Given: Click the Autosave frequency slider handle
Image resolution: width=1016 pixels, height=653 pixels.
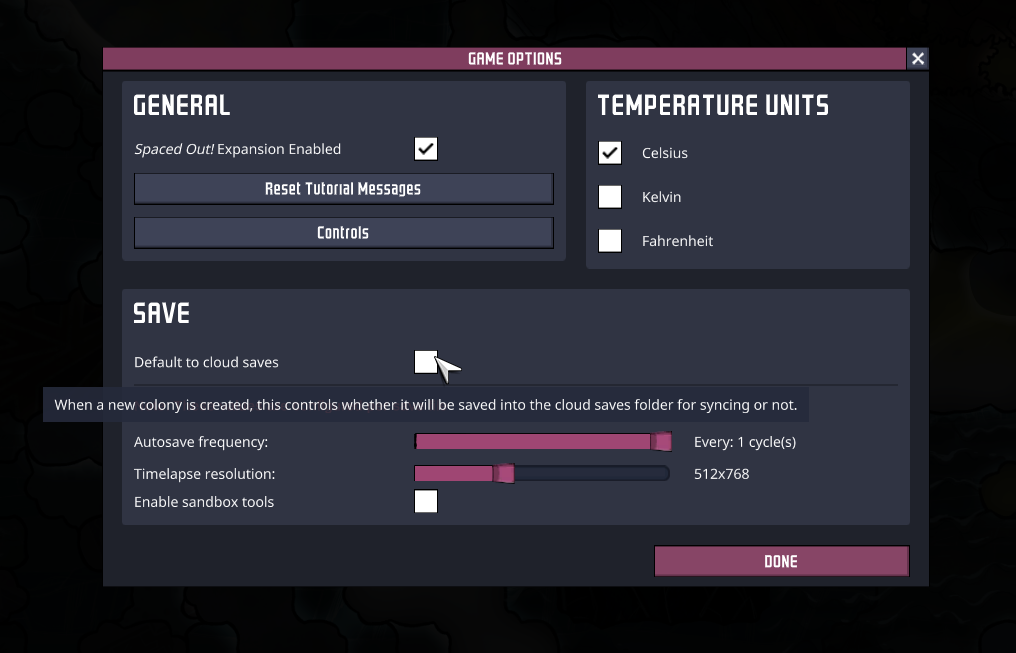Looking at the screenshot, I should [x=661, y=442].
